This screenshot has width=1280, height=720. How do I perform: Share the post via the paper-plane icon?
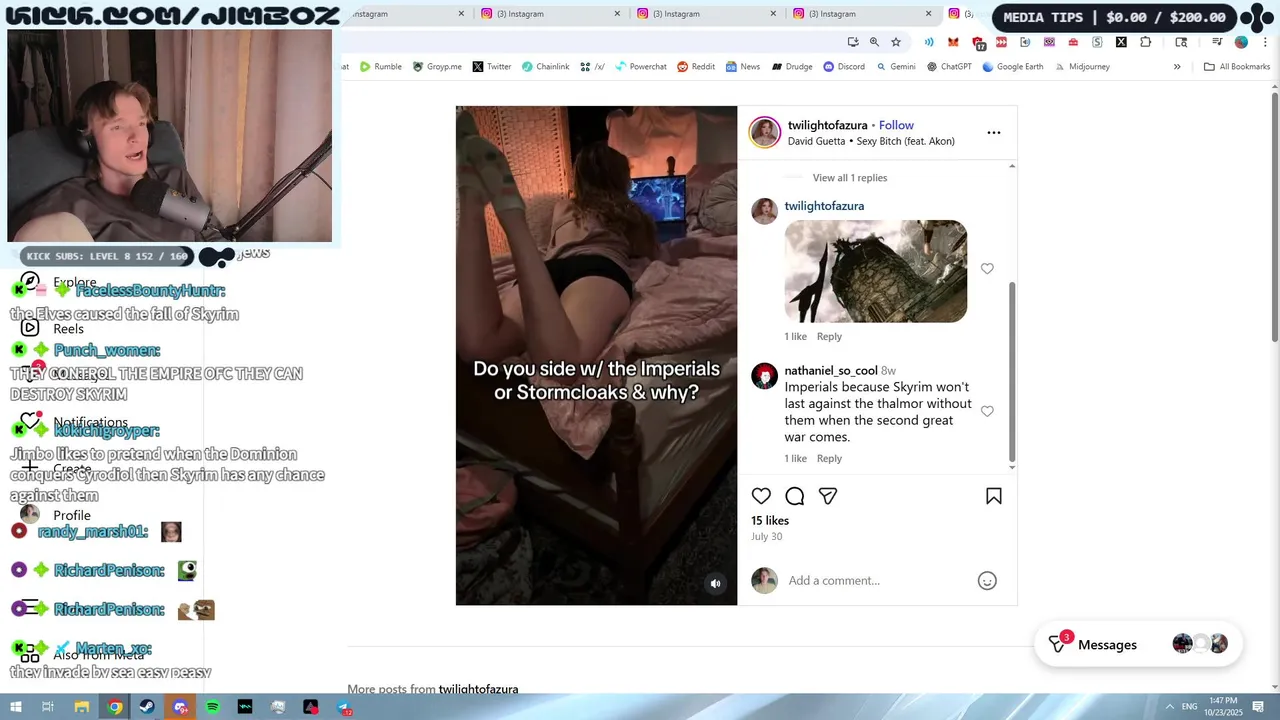point(828,496)
